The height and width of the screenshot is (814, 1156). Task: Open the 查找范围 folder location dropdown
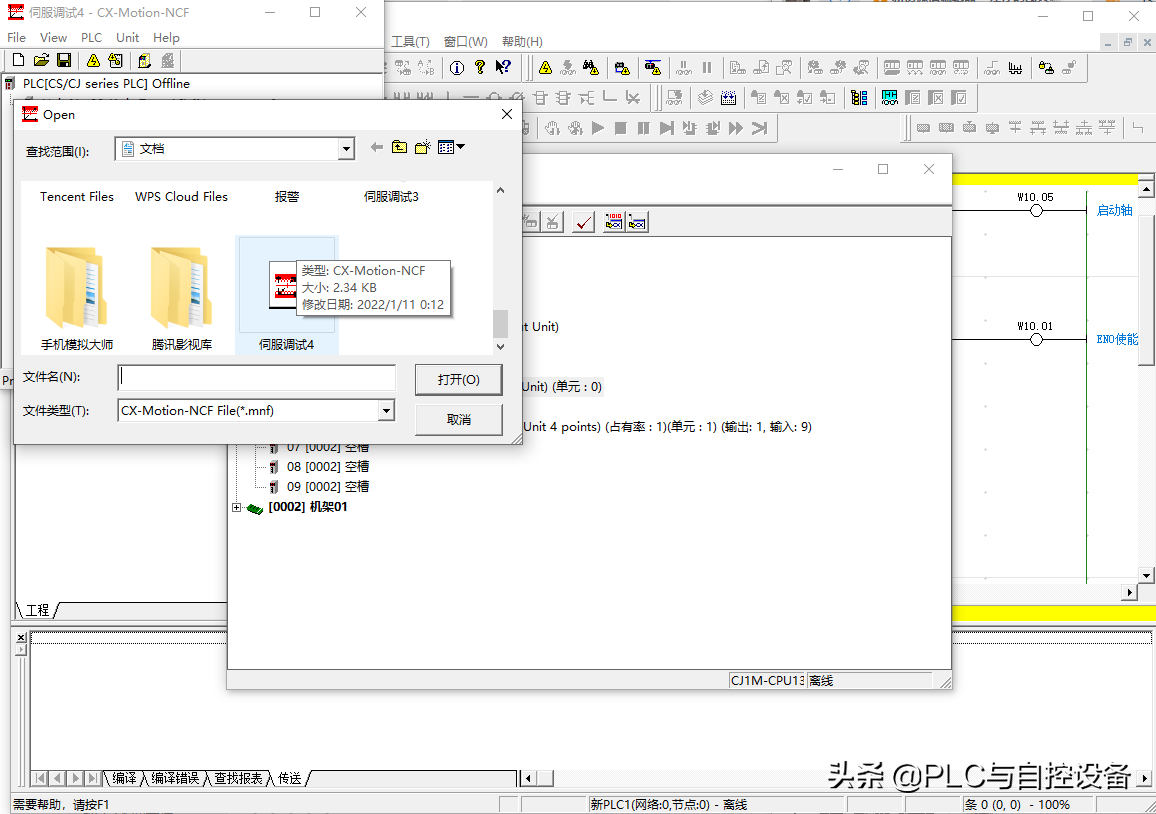346,149
